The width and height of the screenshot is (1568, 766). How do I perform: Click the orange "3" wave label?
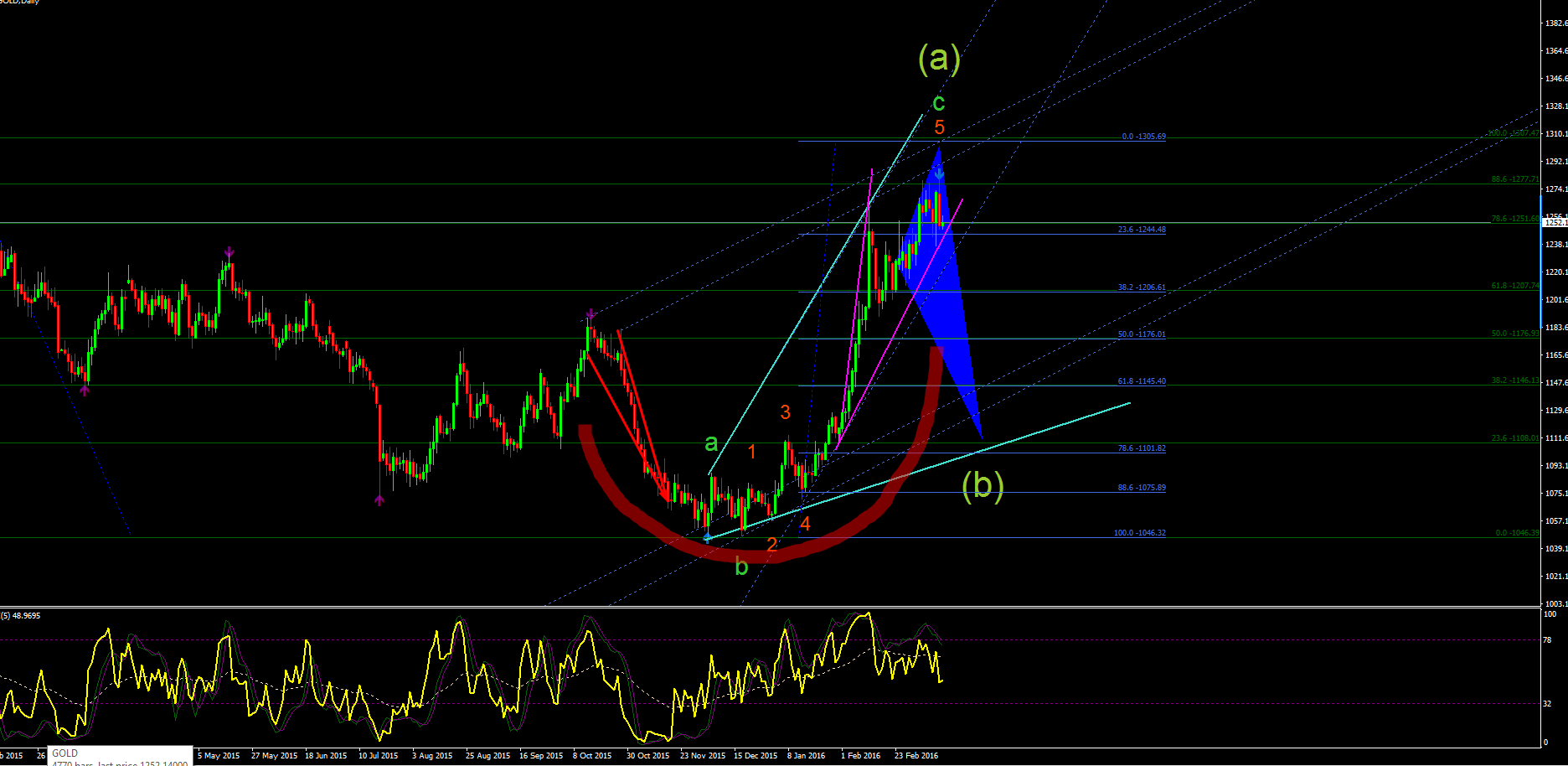point(785,411)
